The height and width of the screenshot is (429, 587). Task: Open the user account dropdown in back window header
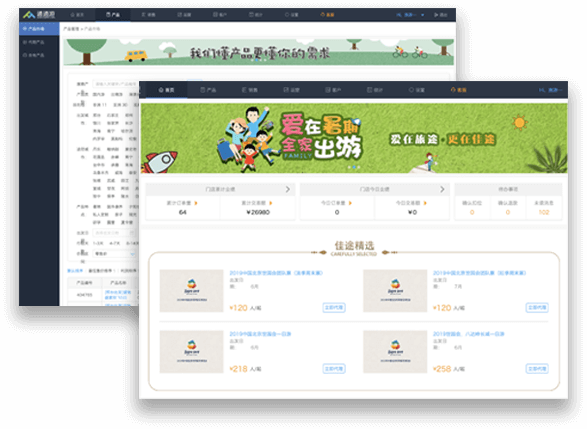(x=411, y=15)
